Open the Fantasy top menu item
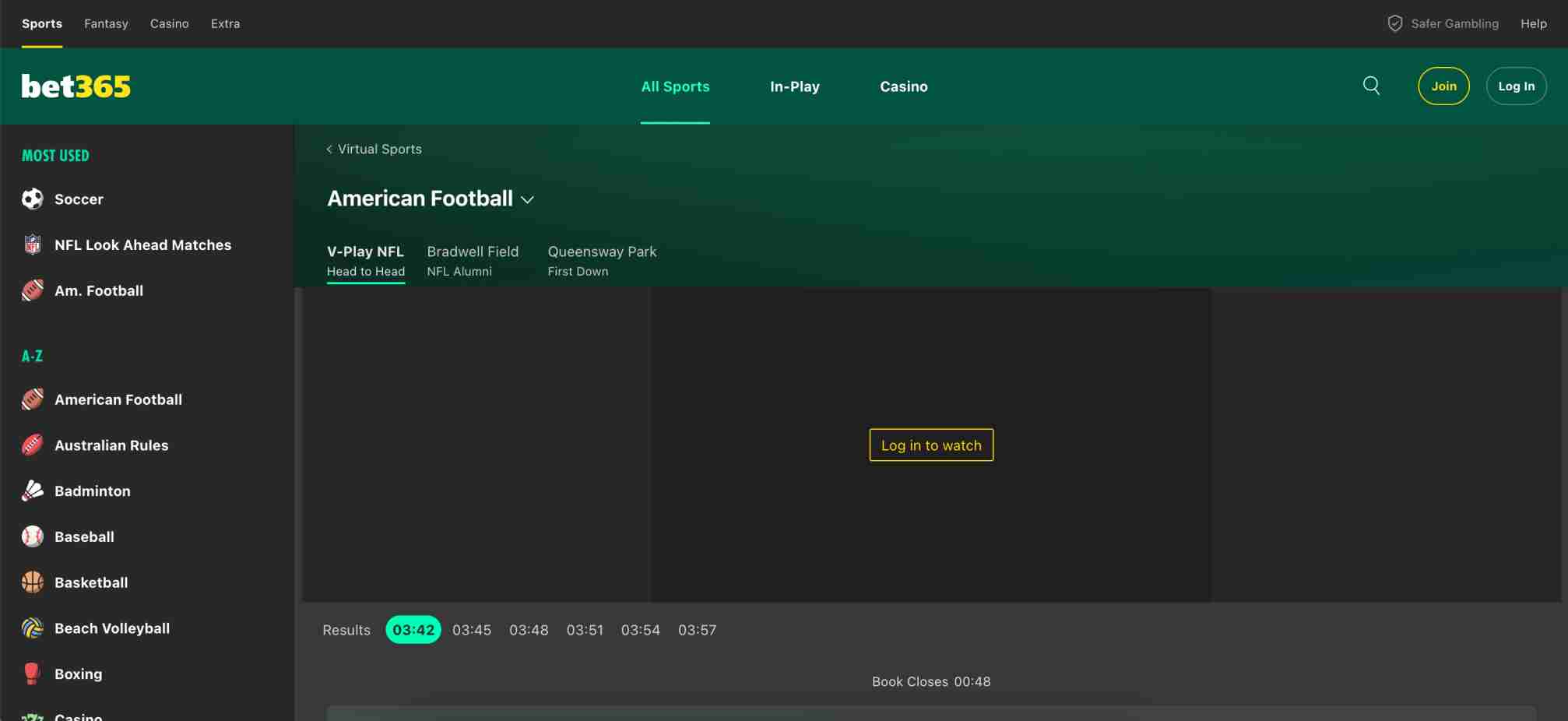 106,24
